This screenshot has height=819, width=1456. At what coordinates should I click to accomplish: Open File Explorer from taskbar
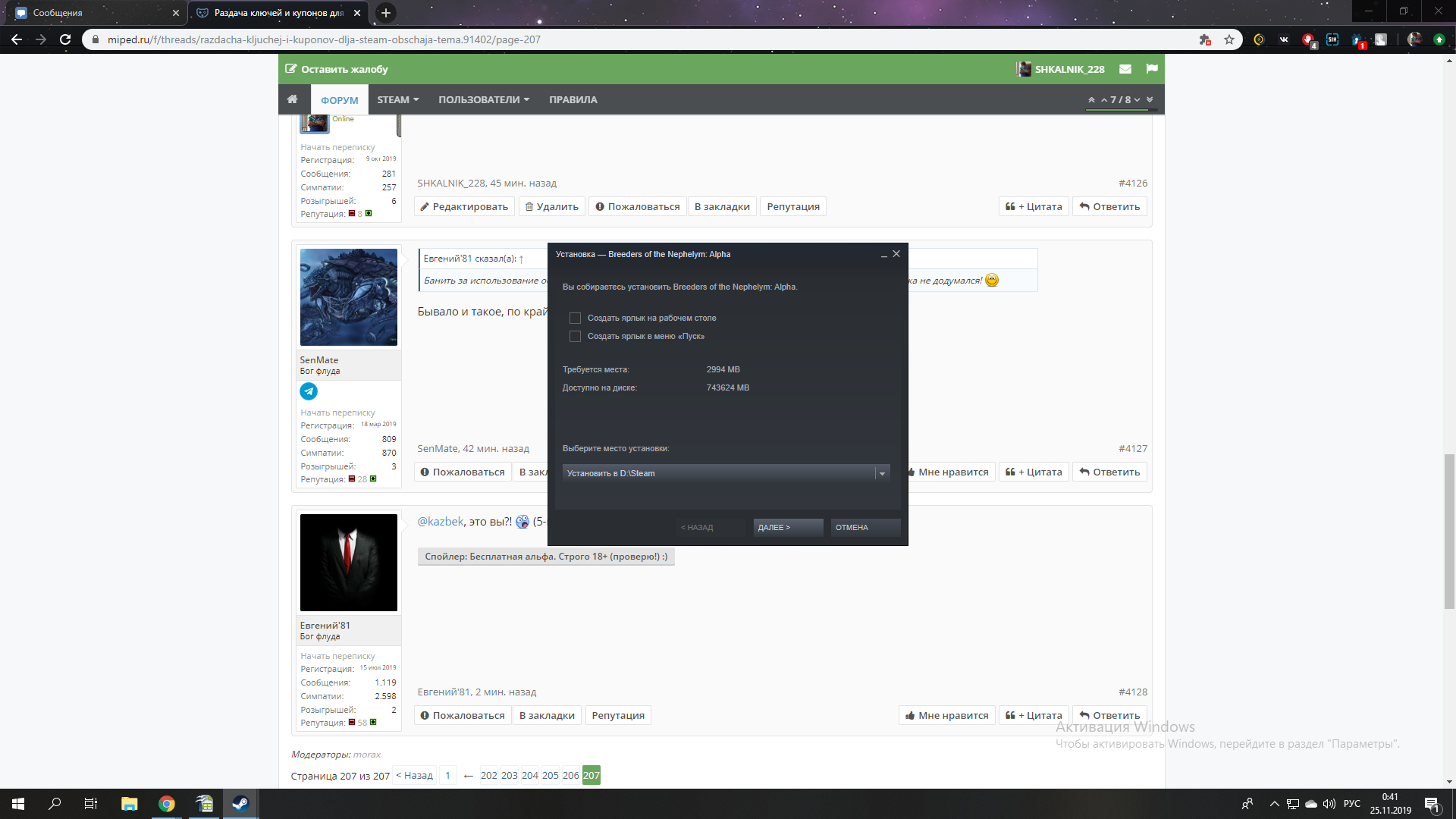pos(129,804)
